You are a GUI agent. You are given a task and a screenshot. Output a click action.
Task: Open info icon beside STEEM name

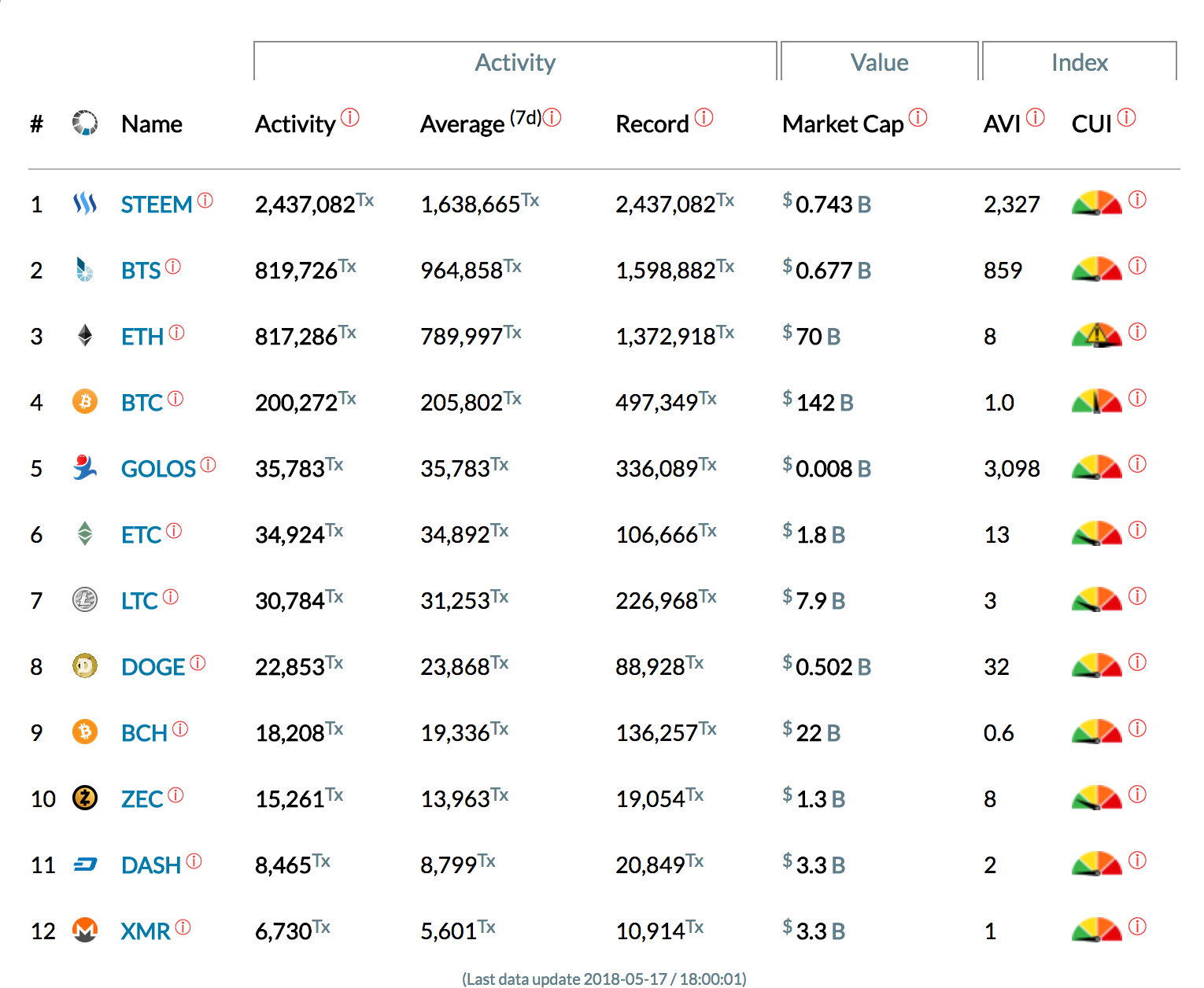(x=205, y=200)
